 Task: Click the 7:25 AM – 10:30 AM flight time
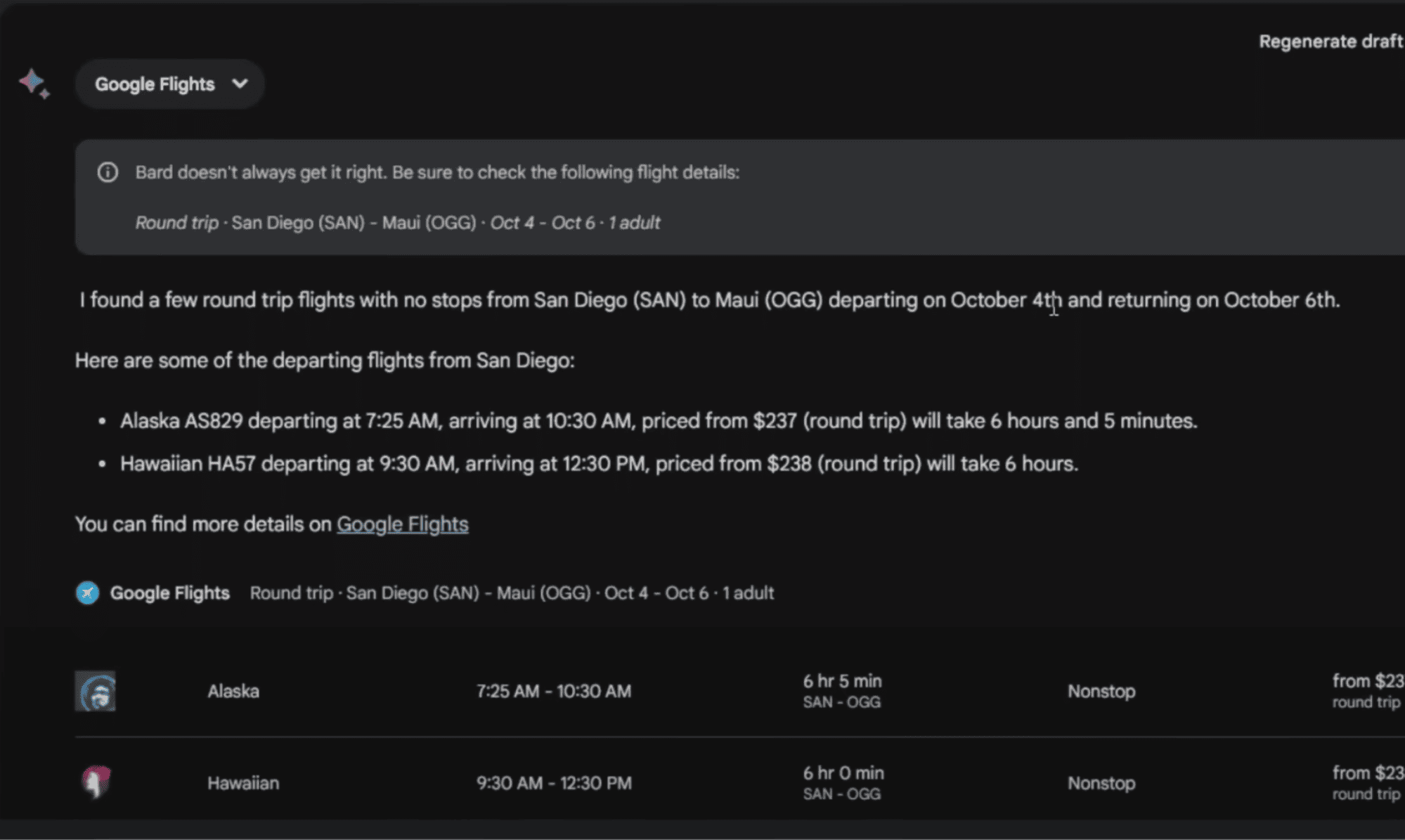click(554, 691)
